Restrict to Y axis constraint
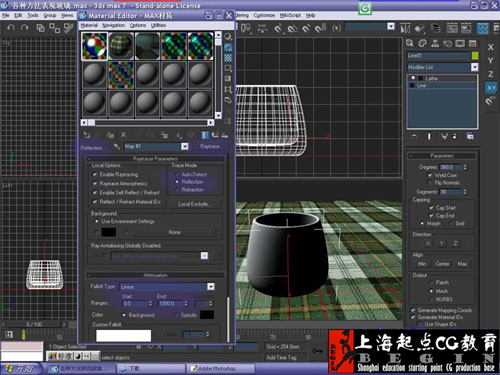This screenshot has height=375, width=500. pyautogui.click(x=491, y=61)
